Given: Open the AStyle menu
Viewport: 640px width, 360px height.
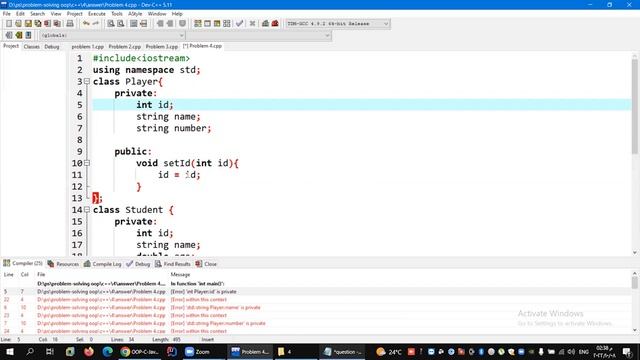Looking at the screenshot, I should (x=135, y=13).
